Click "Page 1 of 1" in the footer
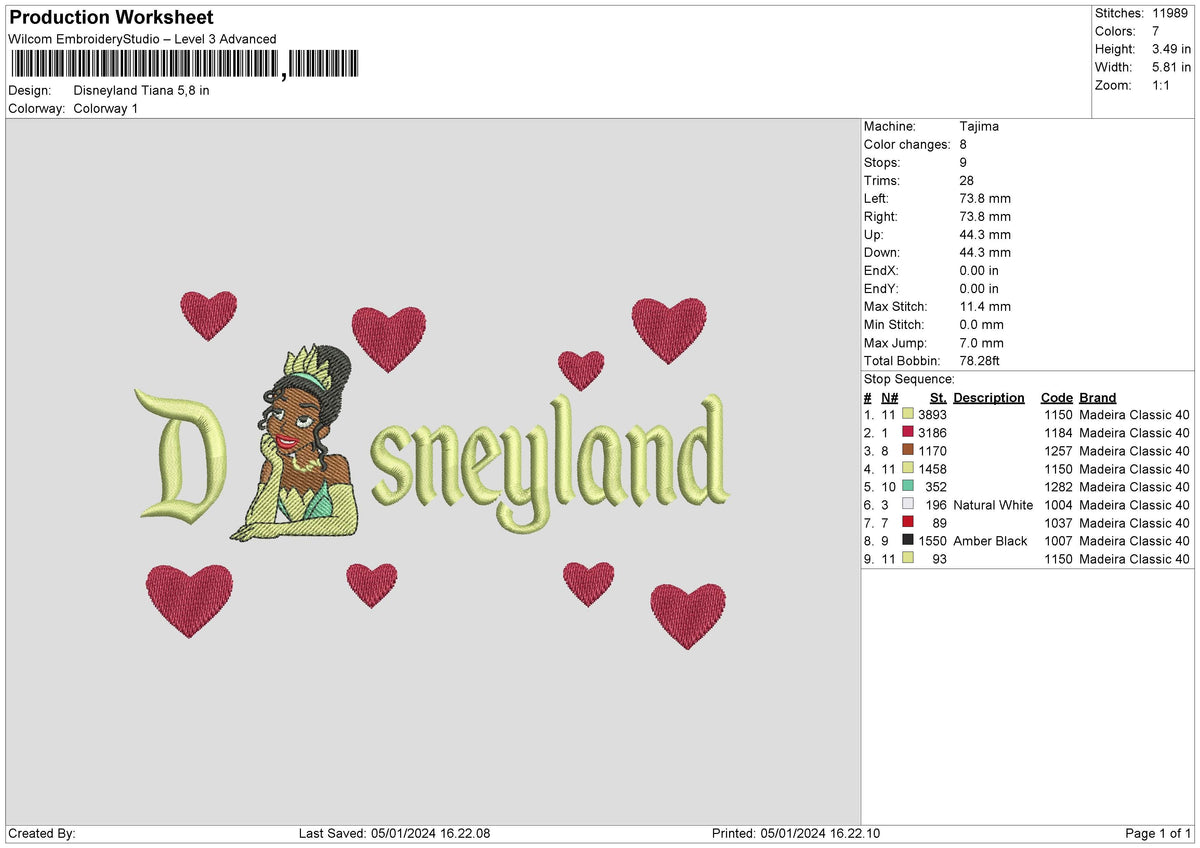 click(1158, 834)
